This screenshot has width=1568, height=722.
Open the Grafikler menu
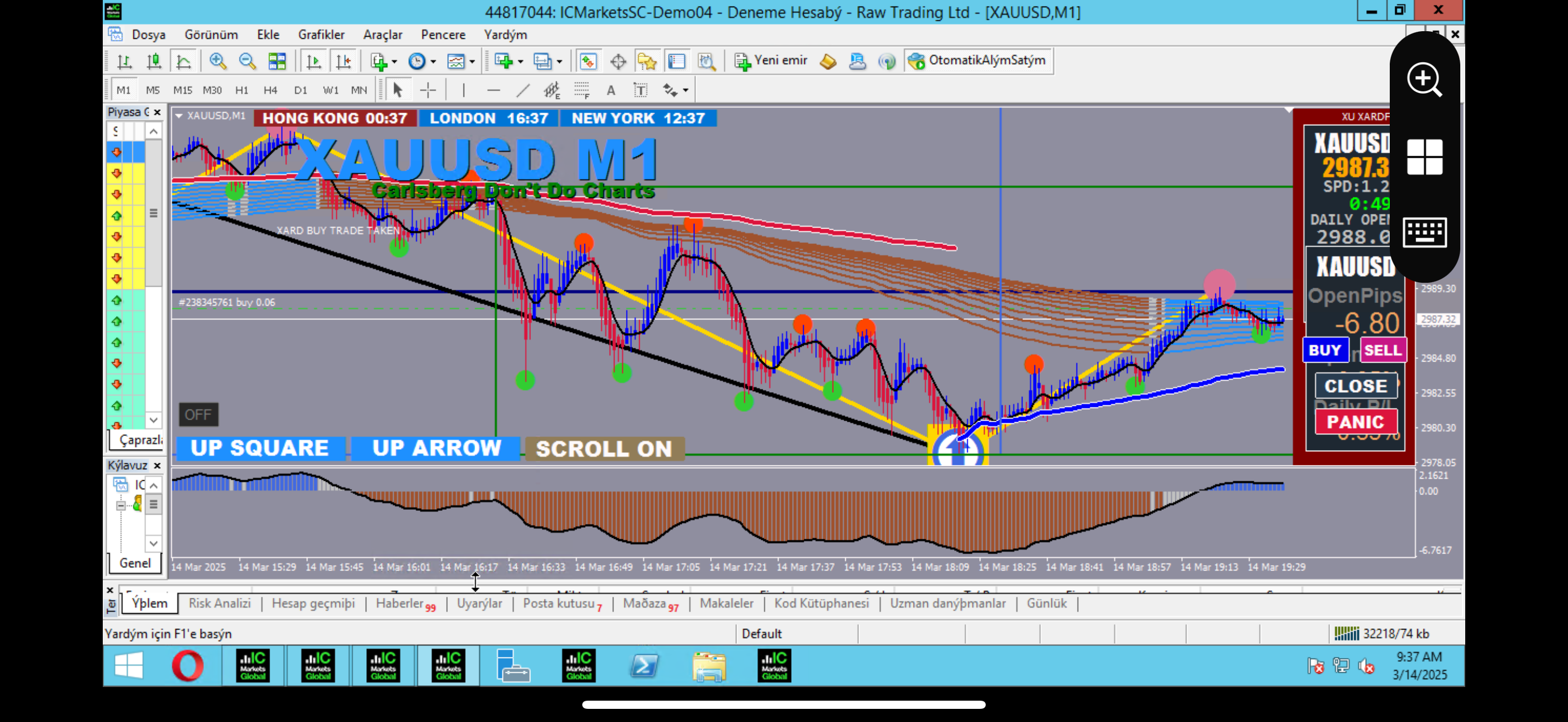pyautogui.click(x=321, y=34)
